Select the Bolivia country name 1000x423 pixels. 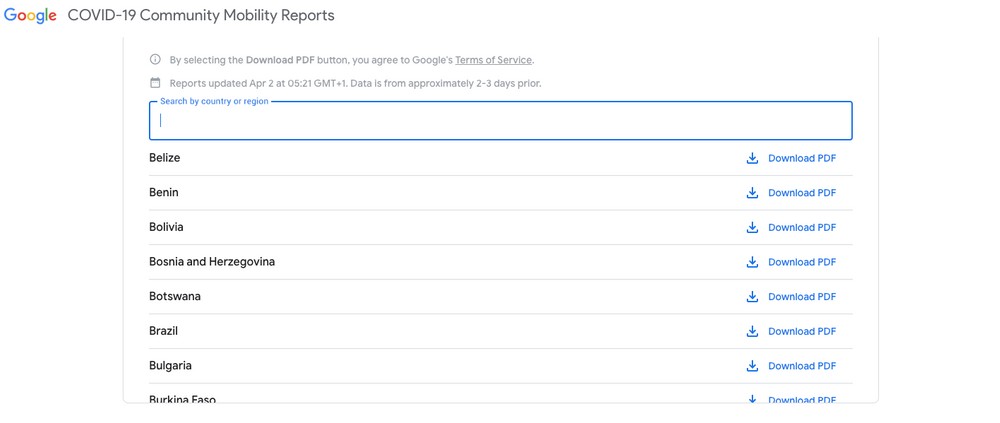click(166, 227)
